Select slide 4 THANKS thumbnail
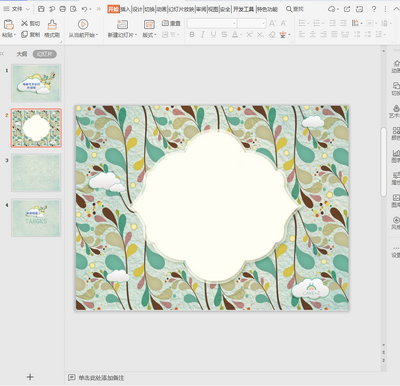Image resolution: width=400 pixels, height=386 pixels. click(x=36, y=218)
